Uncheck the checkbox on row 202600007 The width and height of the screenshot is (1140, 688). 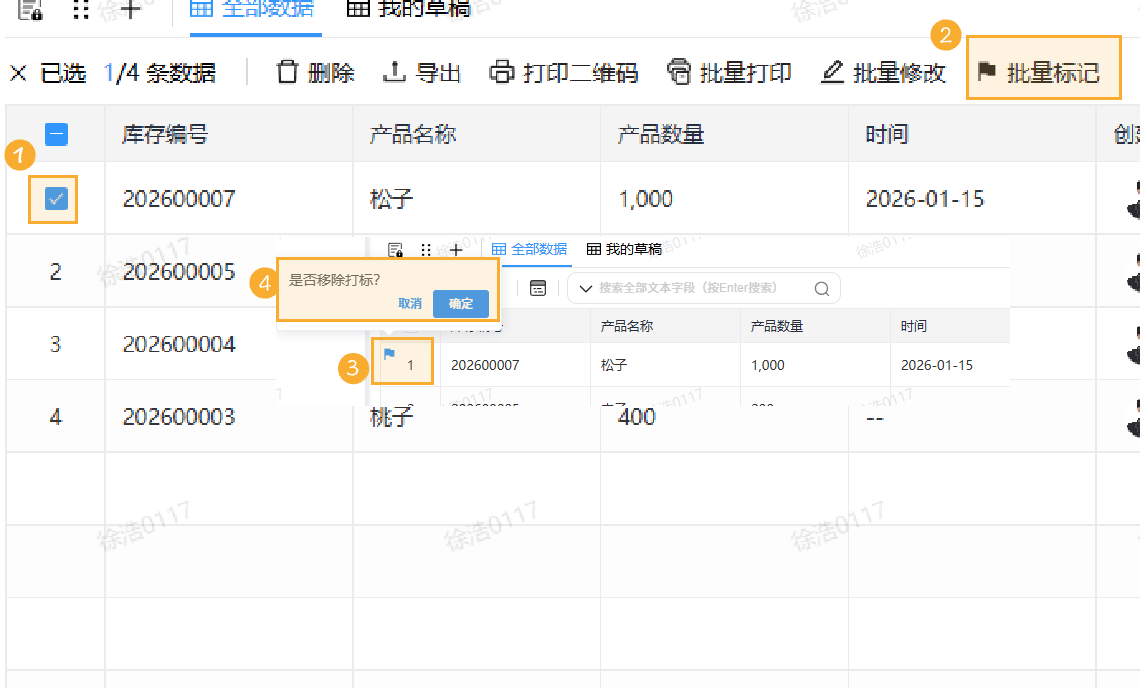point(55,198)
